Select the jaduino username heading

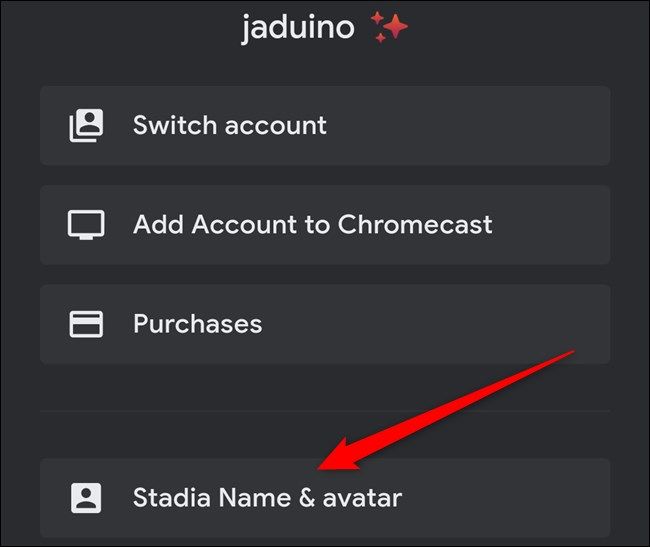click(298, 28)
